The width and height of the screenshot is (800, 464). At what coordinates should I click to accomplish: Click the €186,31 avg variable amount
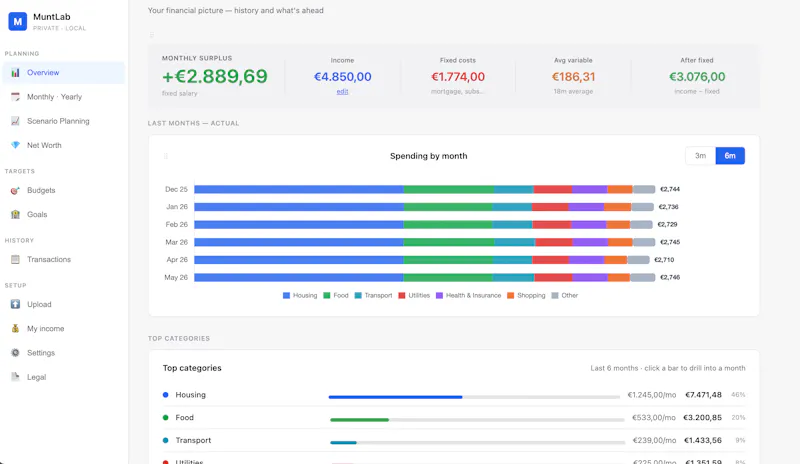tap(573, 77)
